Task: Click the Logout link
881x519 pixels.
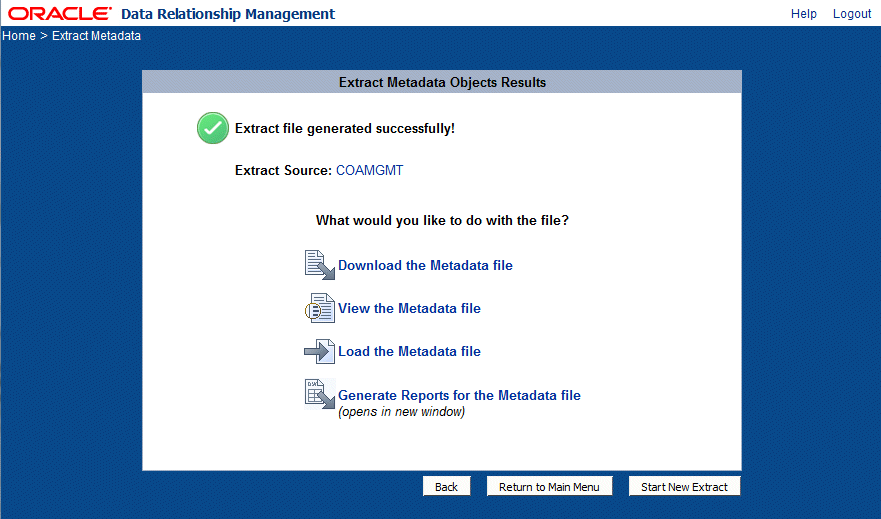Action: pyautogui.click(x=852, y=13)
